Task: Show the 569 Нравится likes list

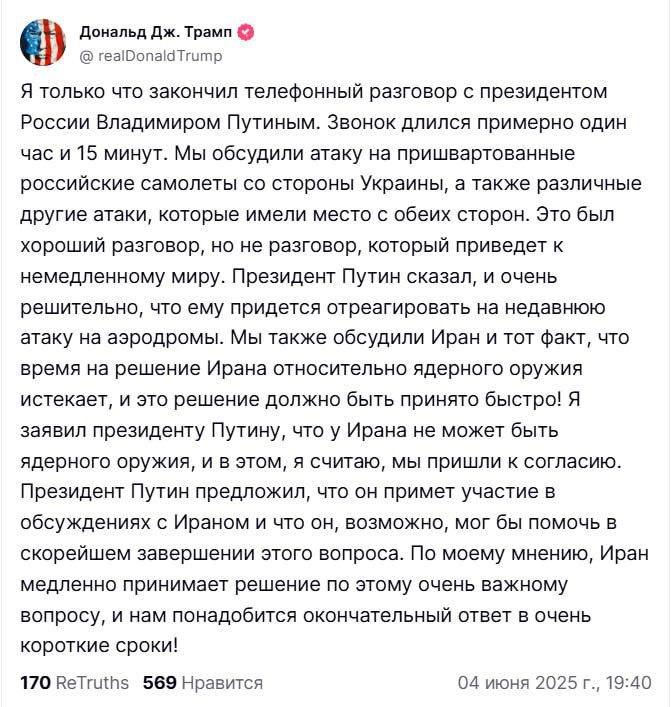Action: click(203, 683)
